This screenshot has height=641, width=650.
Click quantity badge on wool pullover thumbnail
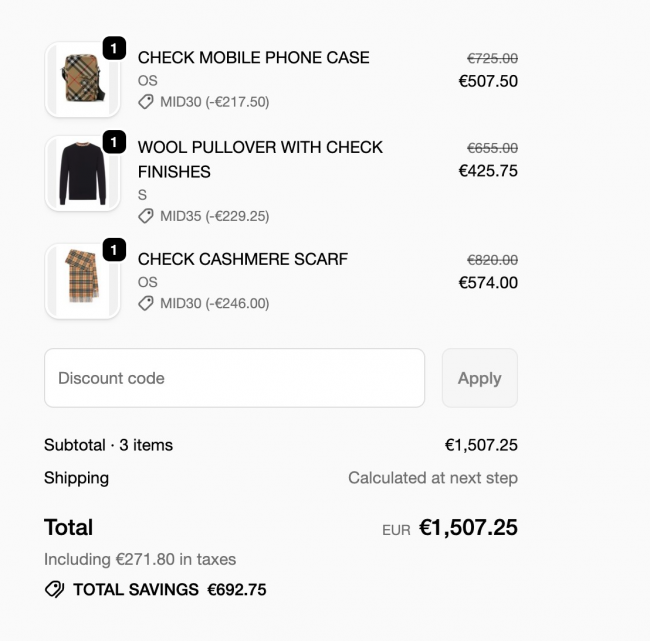coord(114,142)
